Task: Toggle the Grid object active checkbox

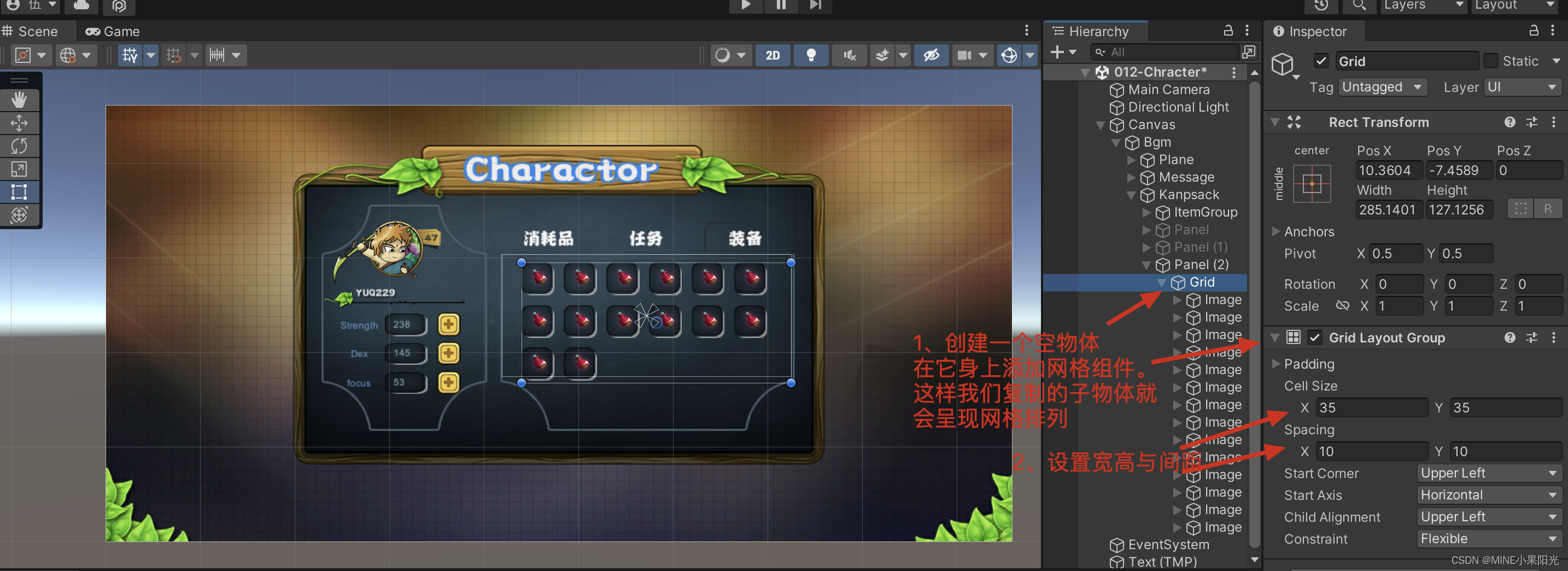Action: 1321,61
